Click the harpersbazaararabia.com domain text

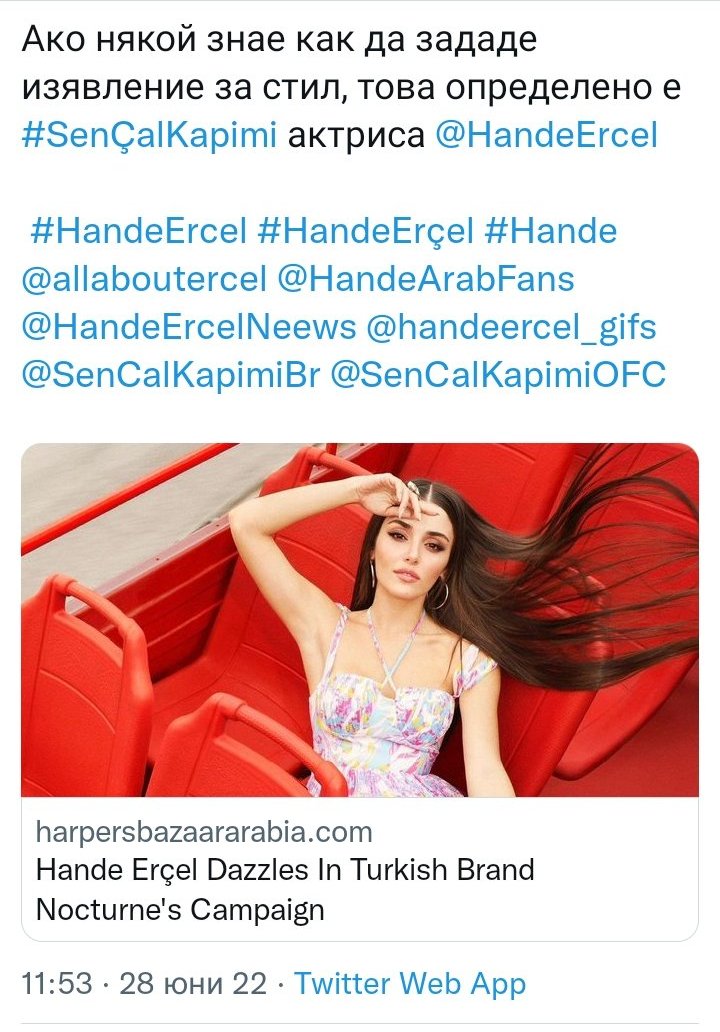(204, 832)
